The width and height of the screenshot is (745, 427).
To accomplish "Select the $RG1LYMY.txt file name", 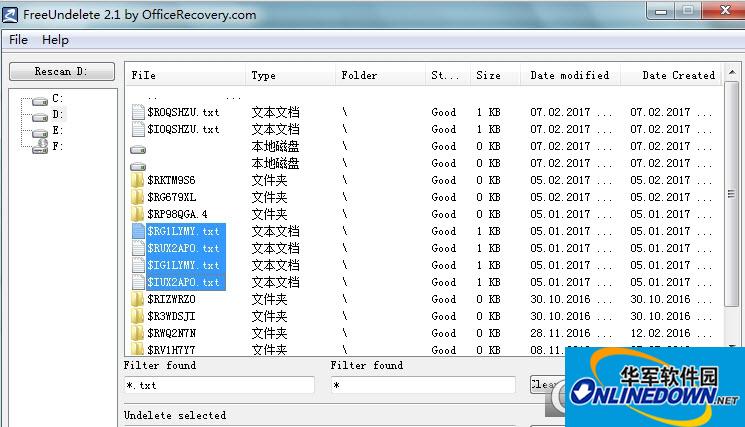I will pos(183,231).
